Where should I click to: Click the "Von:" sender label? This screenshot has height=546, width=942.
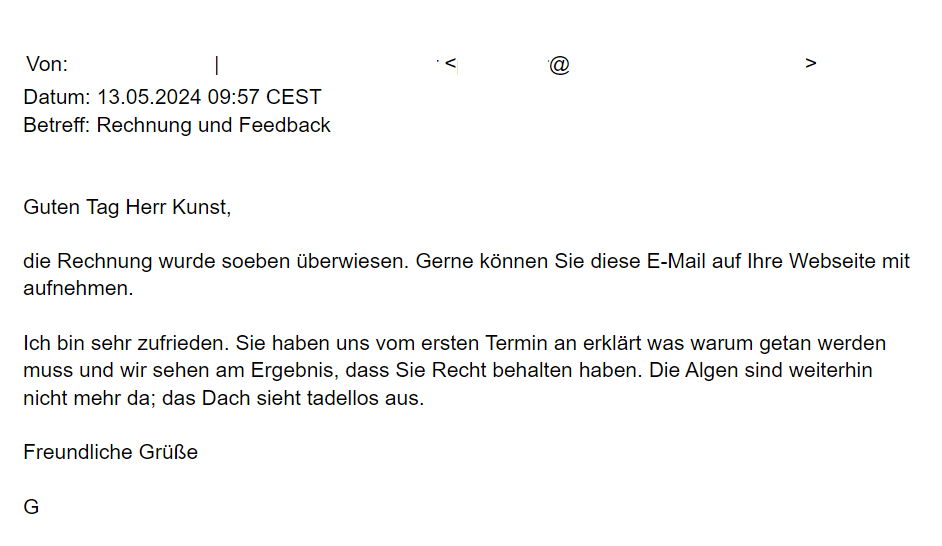(x=47, y=64)
